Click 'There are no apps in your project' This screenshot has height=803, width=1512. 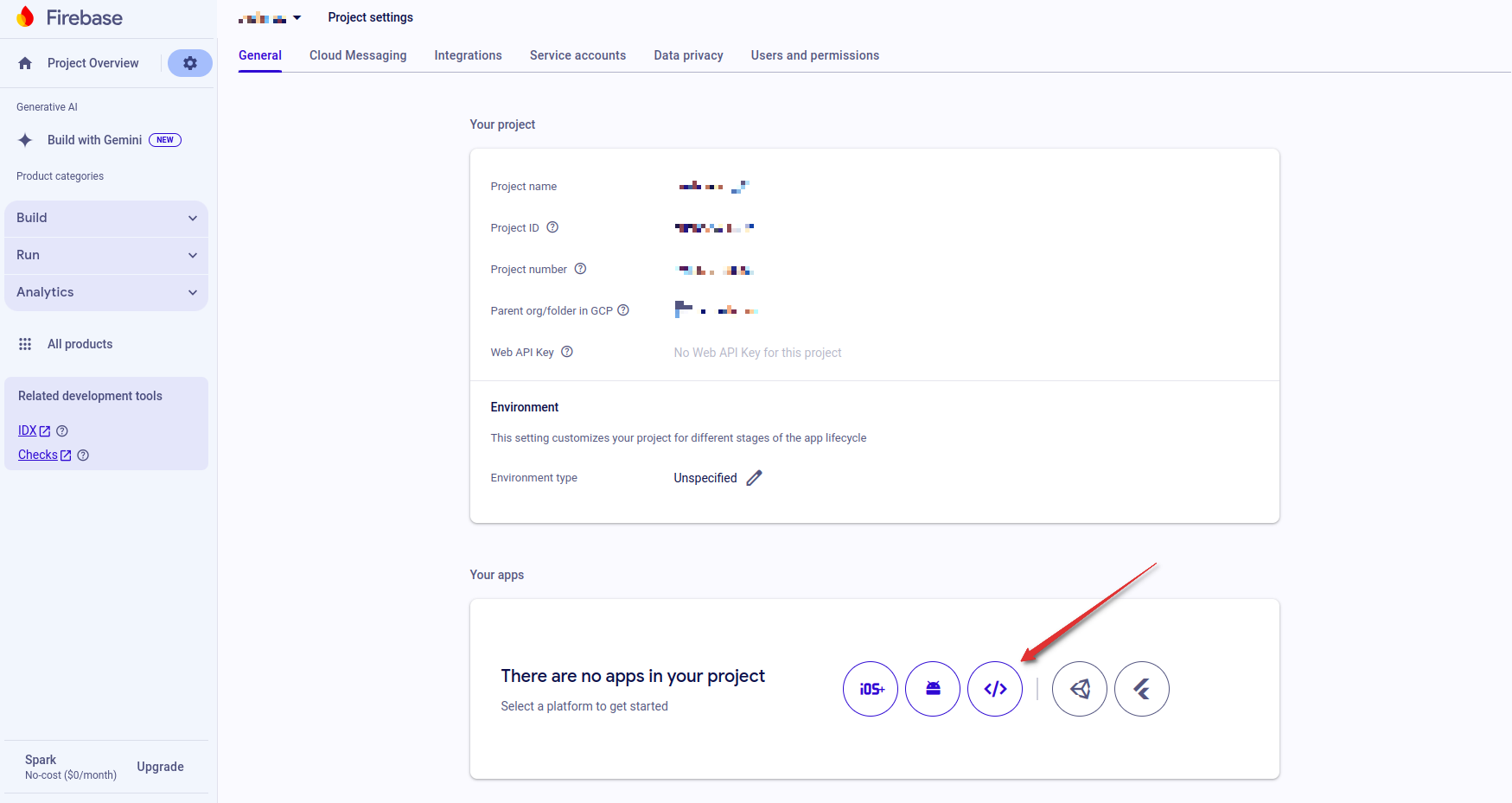[633, 676]
